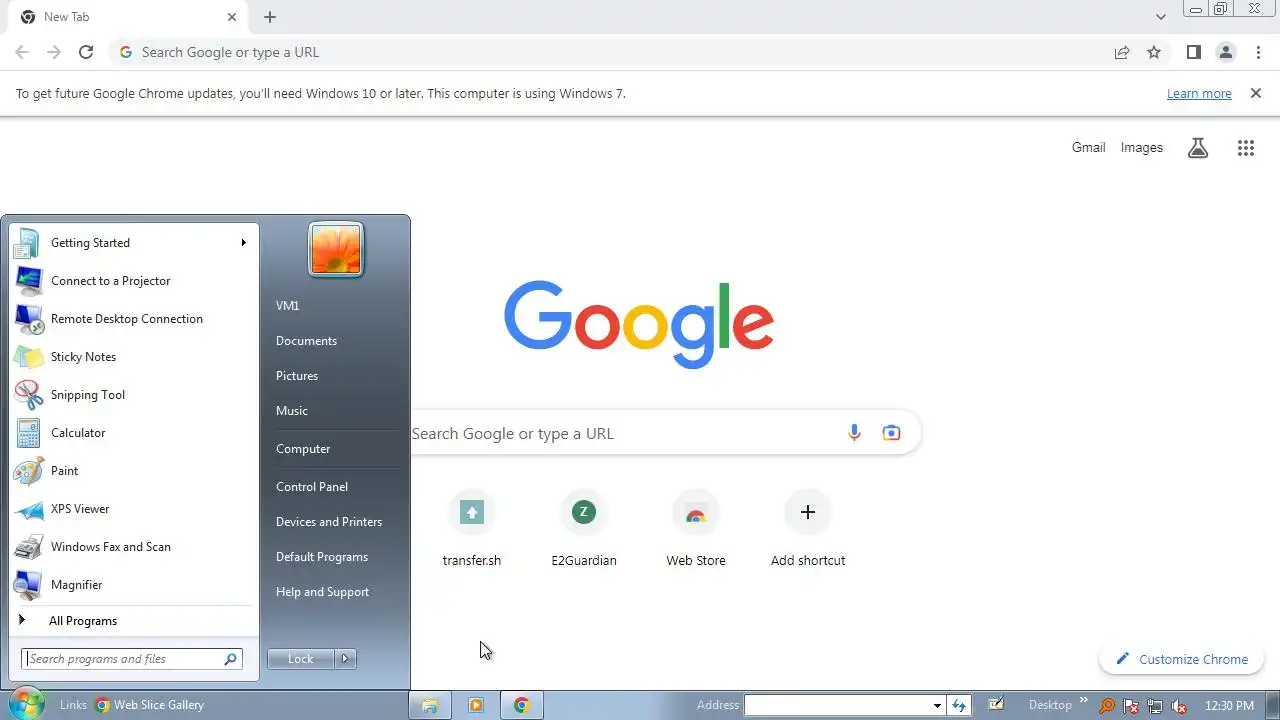Open the E2Guardian shortcut
The height and width of the screenshot is (720, 1280).
pyautogui.click(x=584, y=530)
